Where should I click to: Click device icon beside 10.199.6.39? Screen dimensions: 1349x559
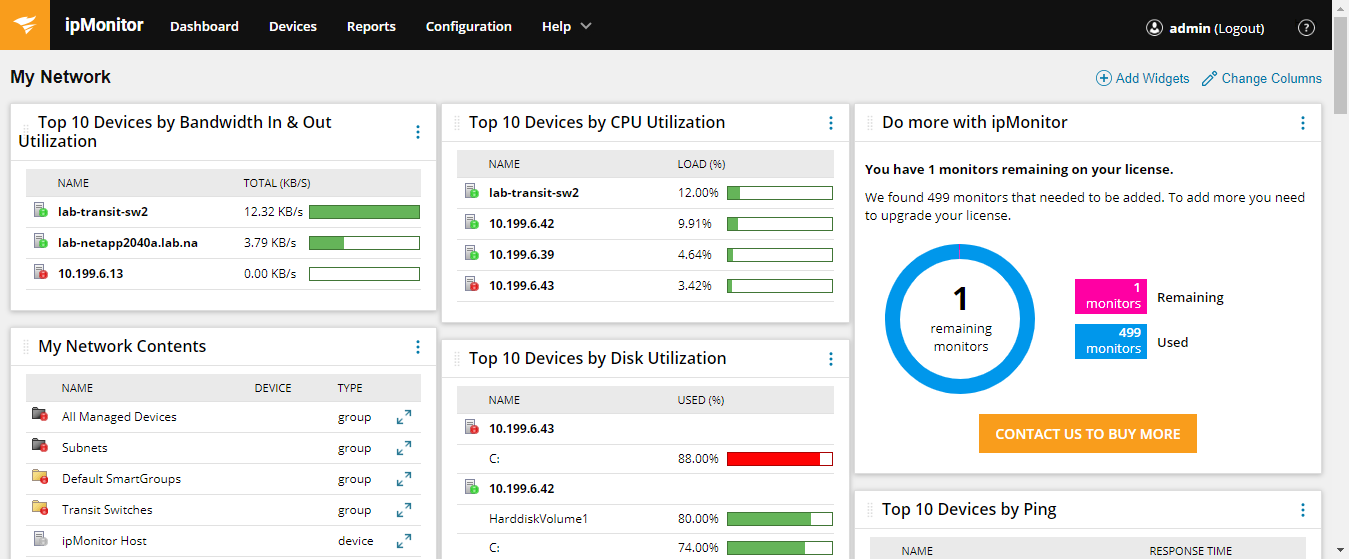point(471,254)
